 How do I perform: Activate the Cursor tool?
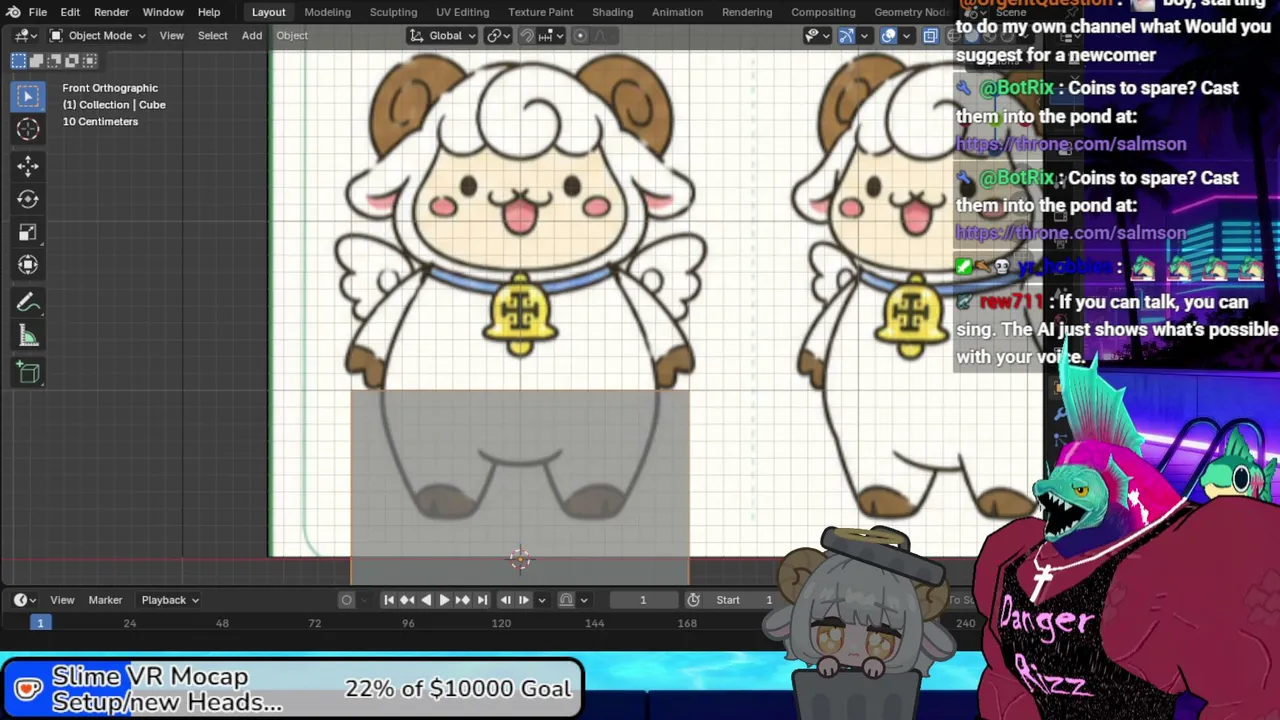(x=28, y=130)
